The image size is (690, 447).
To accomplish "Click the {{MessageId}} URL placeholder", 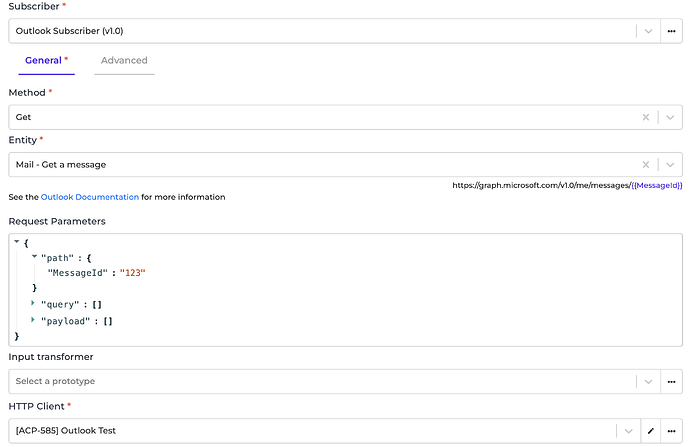I will point(657,185).
